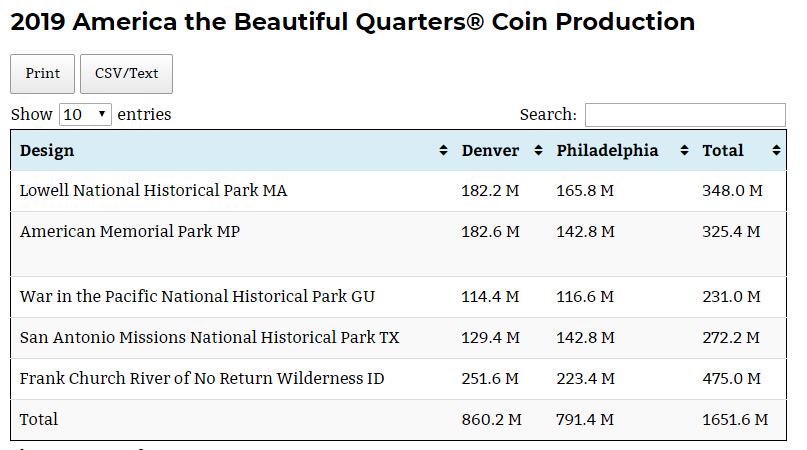
Task: Export table with CSV/Text button
Action: point(126,74)
